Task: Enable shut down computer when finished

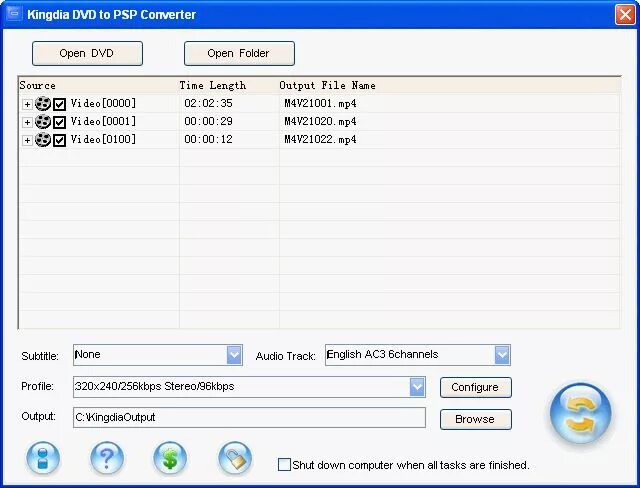Action: 284,465
